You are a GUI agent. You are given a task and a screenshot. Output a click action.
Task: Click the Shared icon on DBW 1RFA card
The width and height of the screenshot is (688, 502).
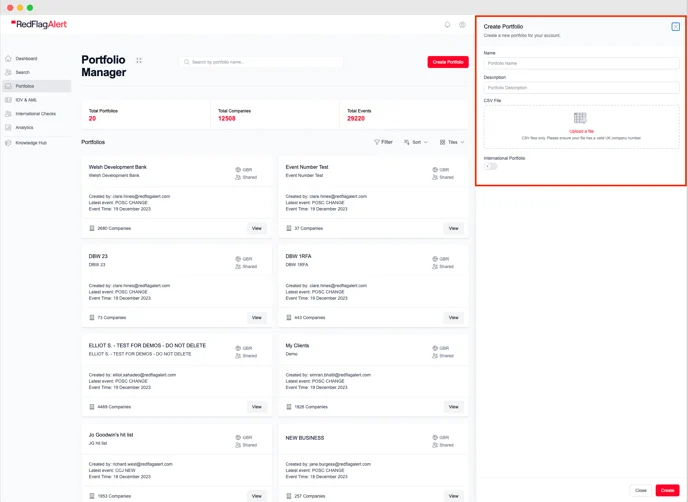point(435,266)
